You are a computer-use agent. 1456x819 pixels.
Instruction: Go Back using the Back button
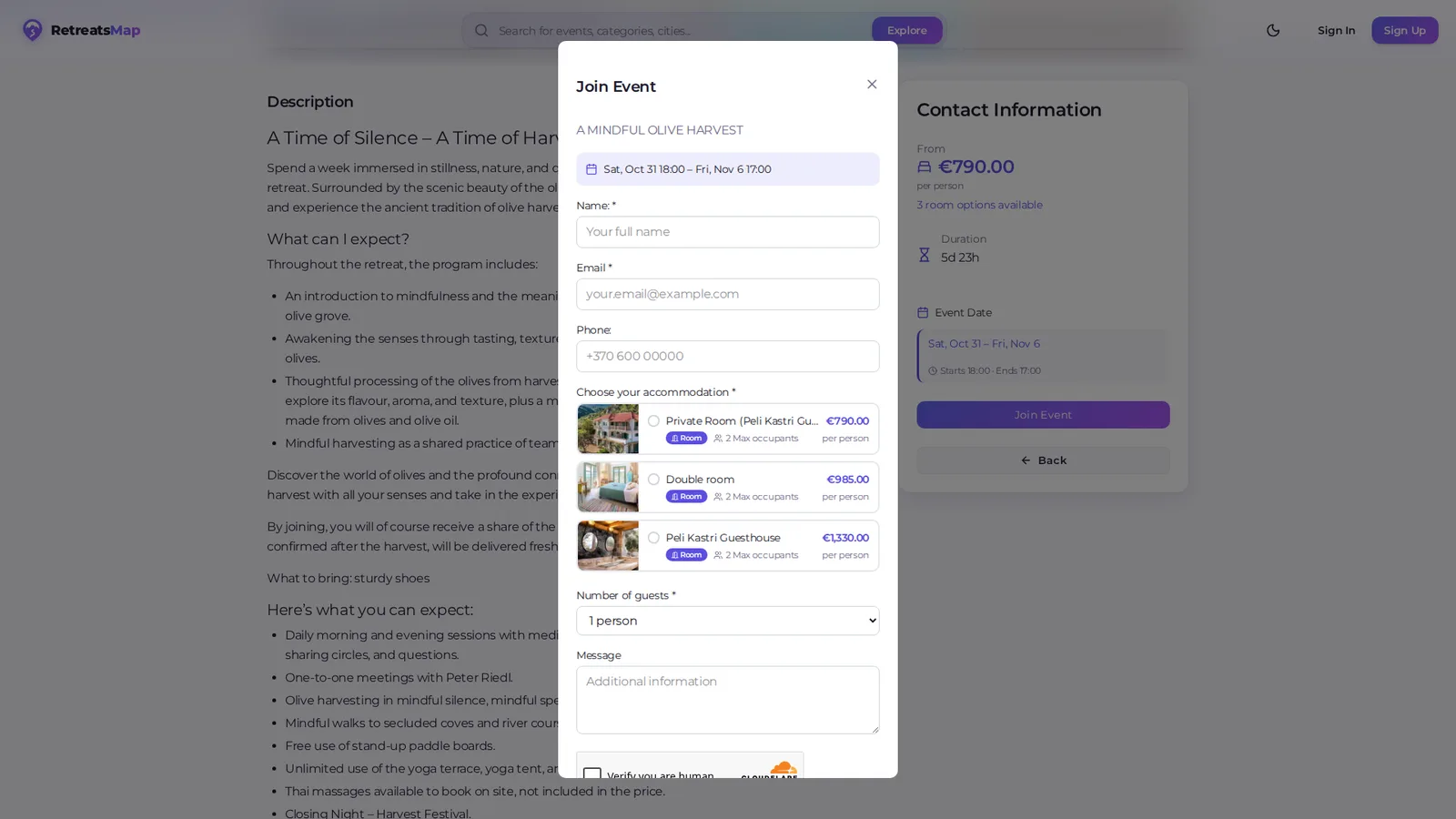1043,460
